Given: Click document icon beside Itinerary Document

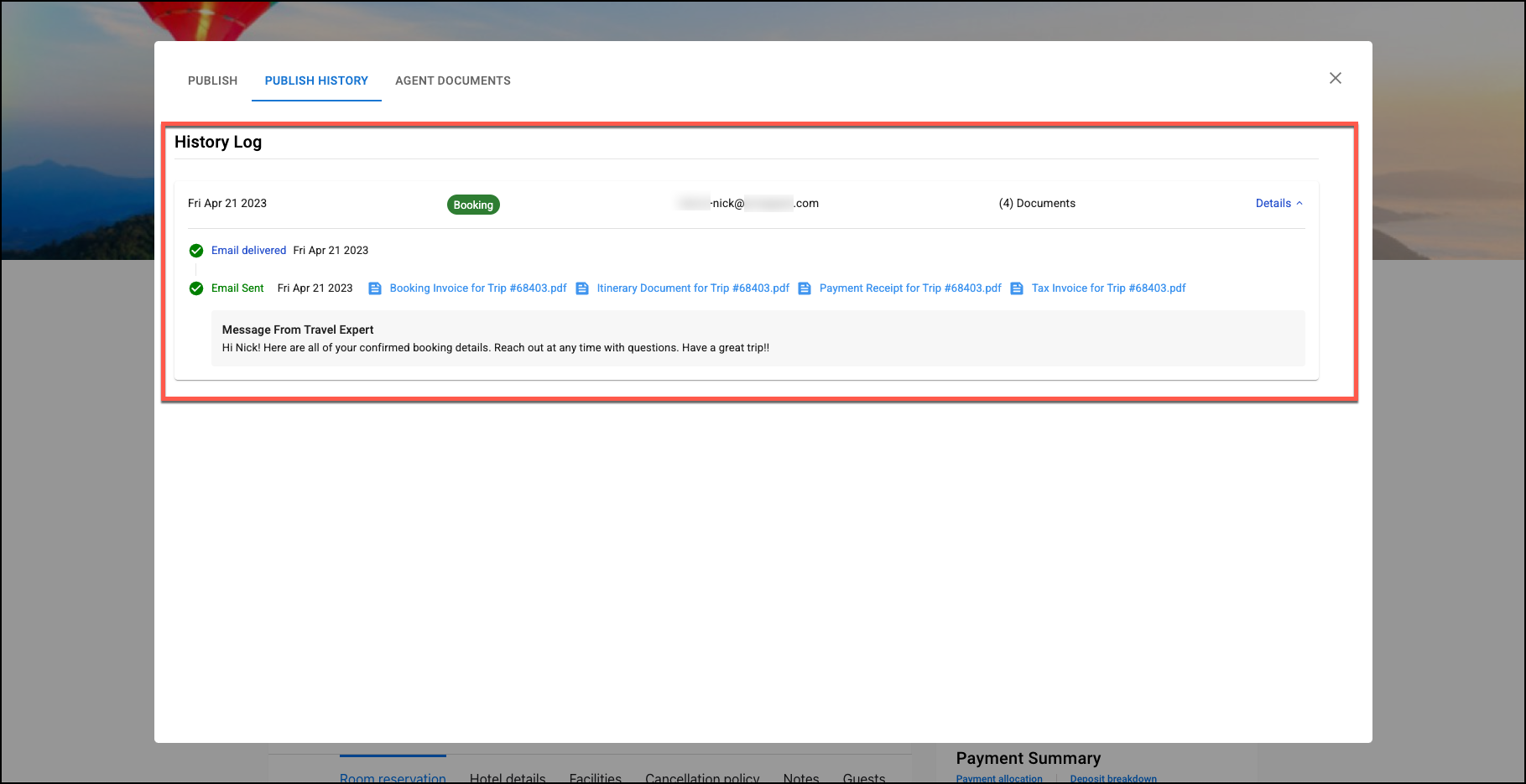Looking at the screenshot, I should coord(582,288).
